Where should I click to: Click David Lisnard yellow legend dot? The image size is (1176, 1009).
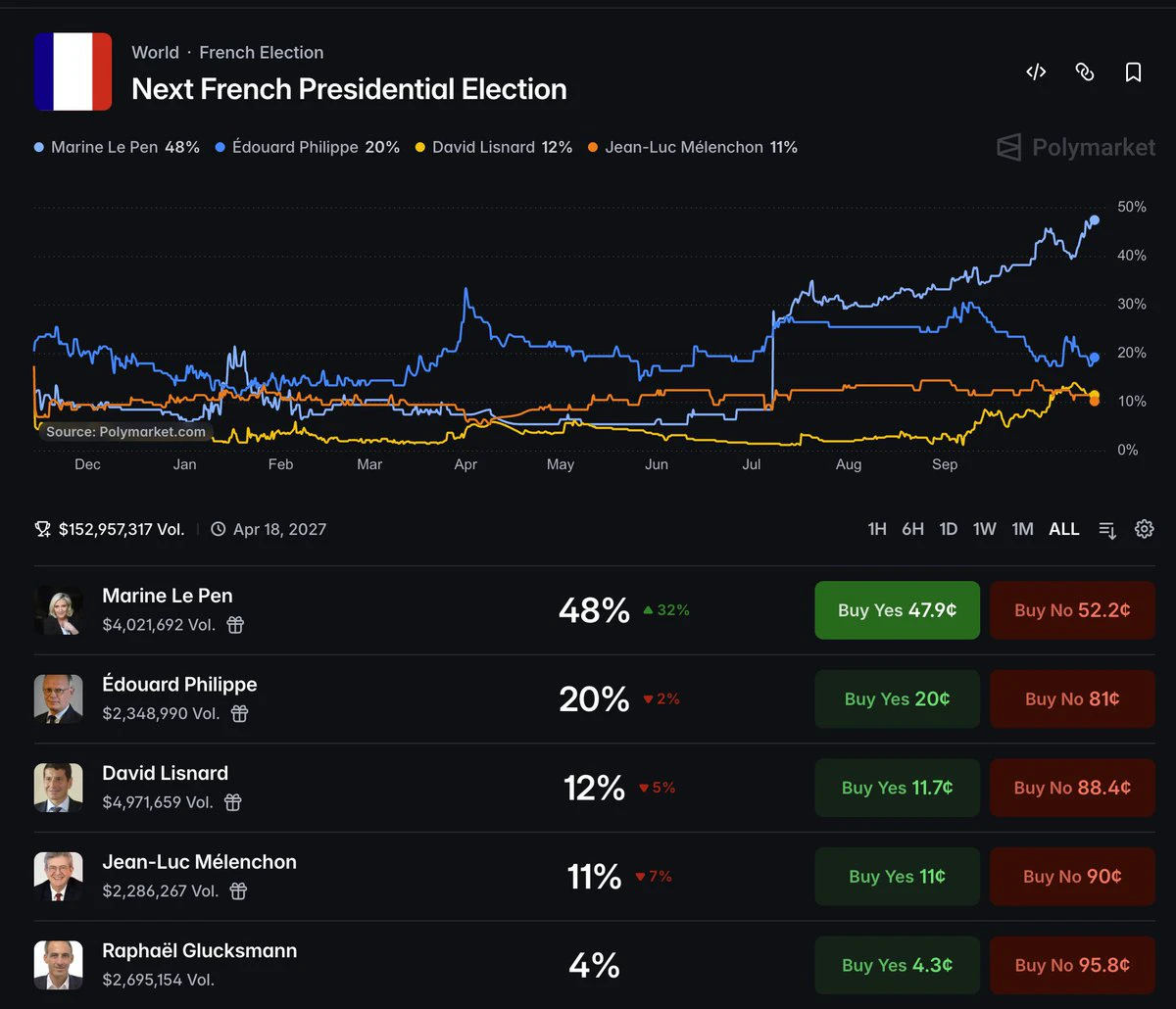[x=420, y=148]
